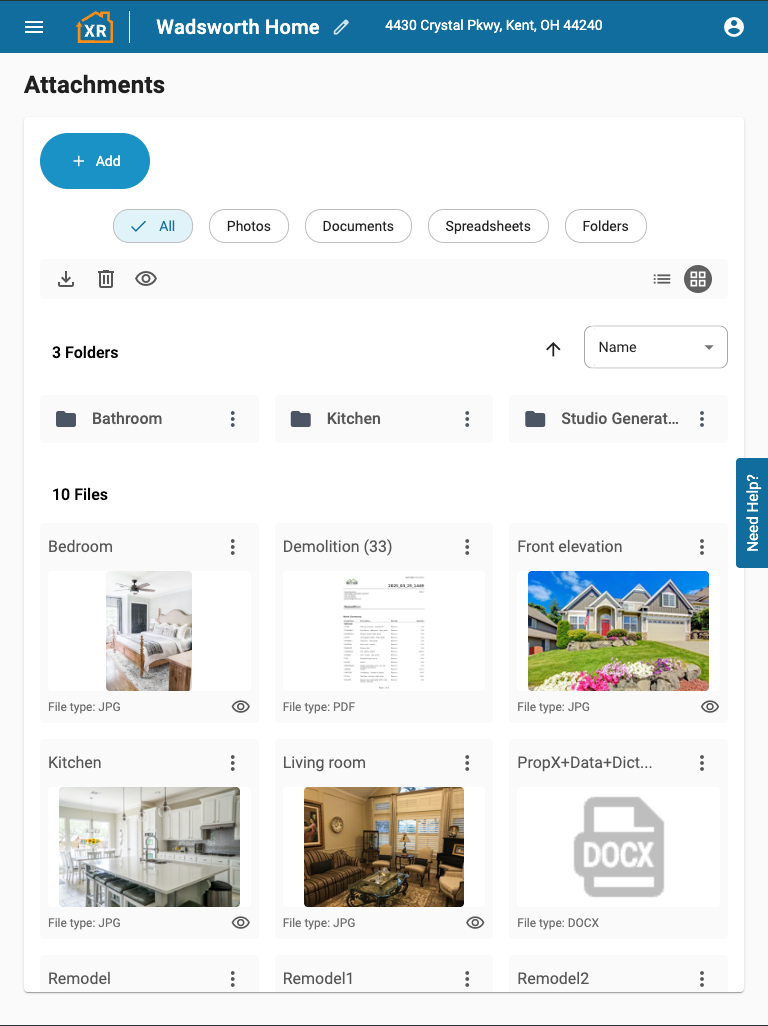Open more options for Kitchen file card
768x1026 pixels.
click(232, 763)
